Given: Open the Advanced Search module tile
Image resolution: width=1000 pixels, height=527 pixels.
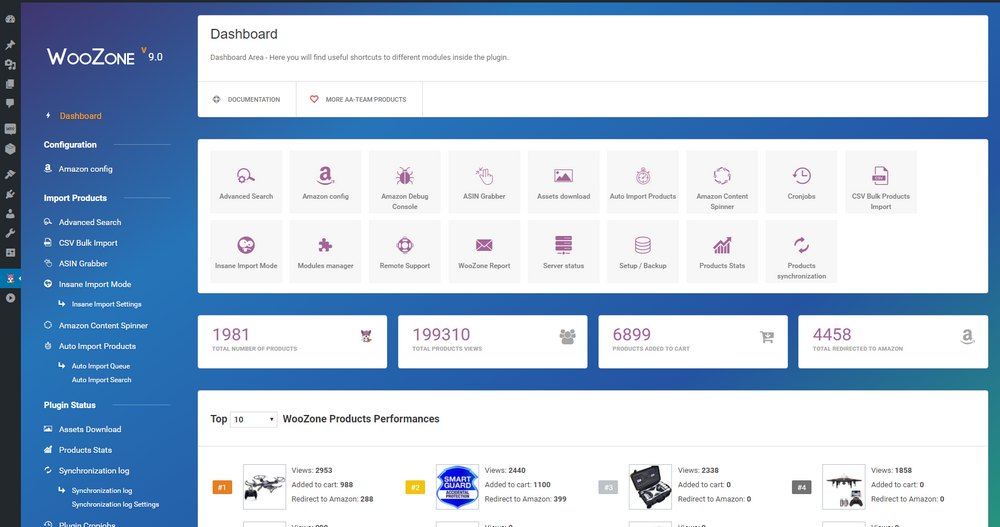Looking at the screenshot, I should click(246, 182).
